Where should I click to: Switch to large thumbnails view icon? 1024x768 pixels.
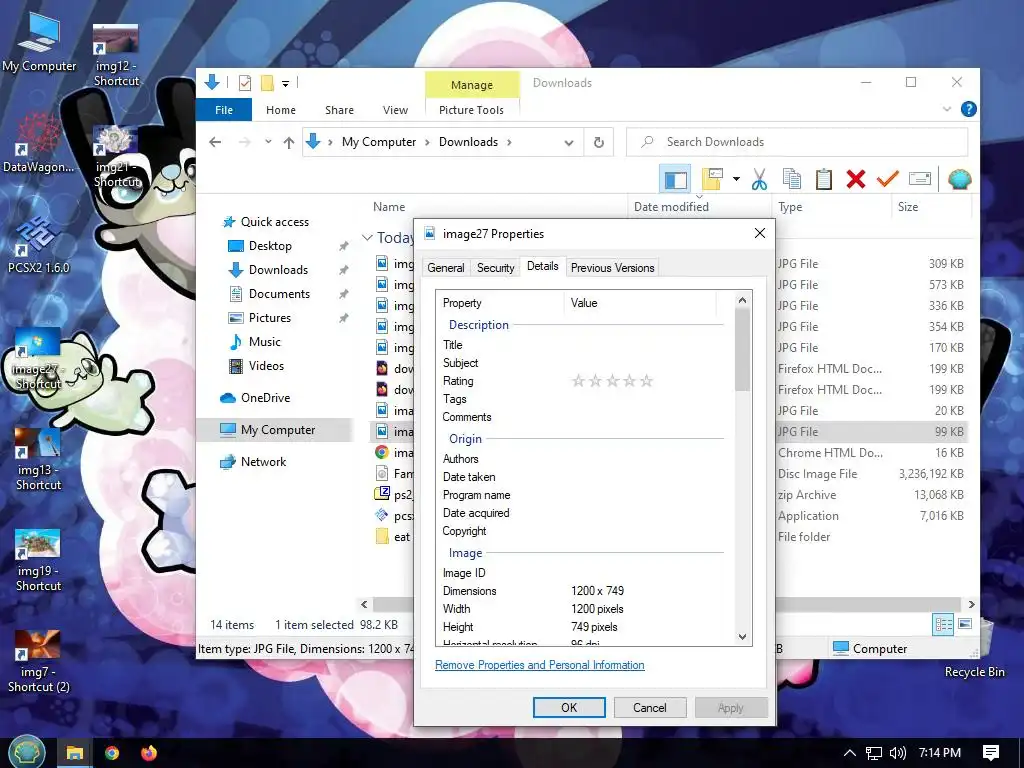click(965, 624)
